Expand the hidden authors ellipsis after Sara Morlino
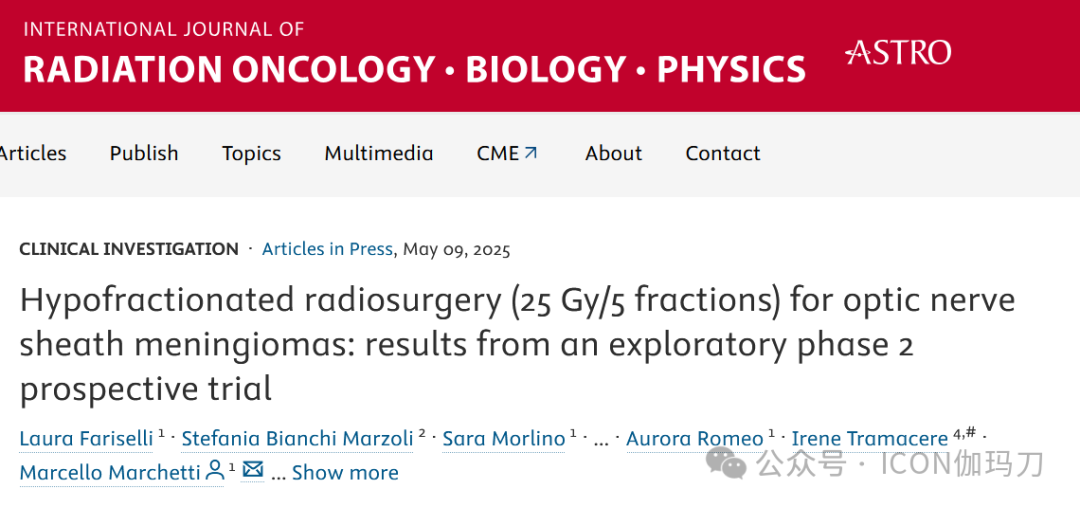 click(x=600, y=438)
